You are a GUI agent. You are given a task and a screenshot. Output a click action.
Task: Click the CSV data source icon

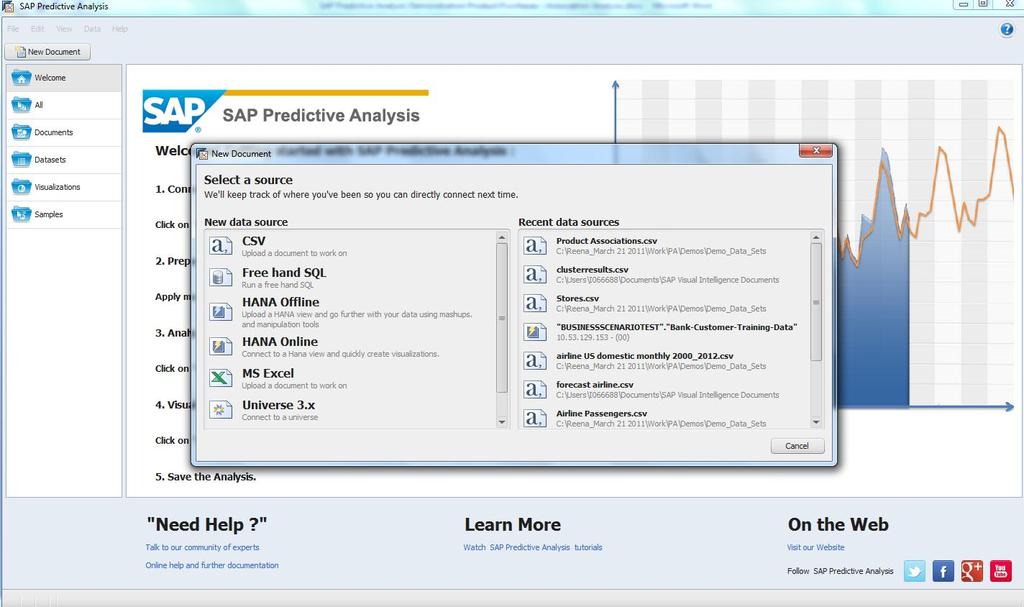221,246
